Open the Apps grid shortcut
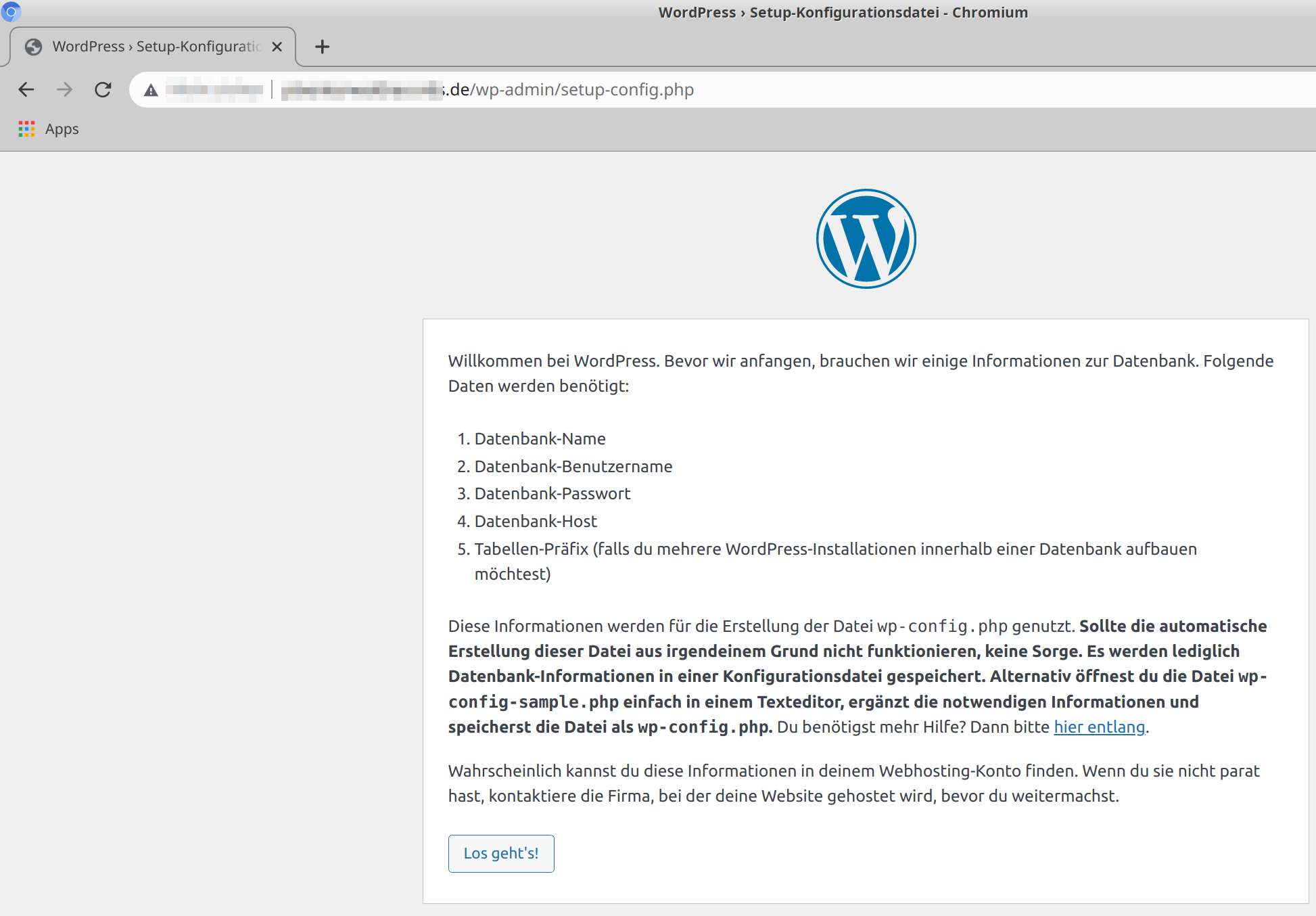1316x916 pixels. [x=26, y=129]
